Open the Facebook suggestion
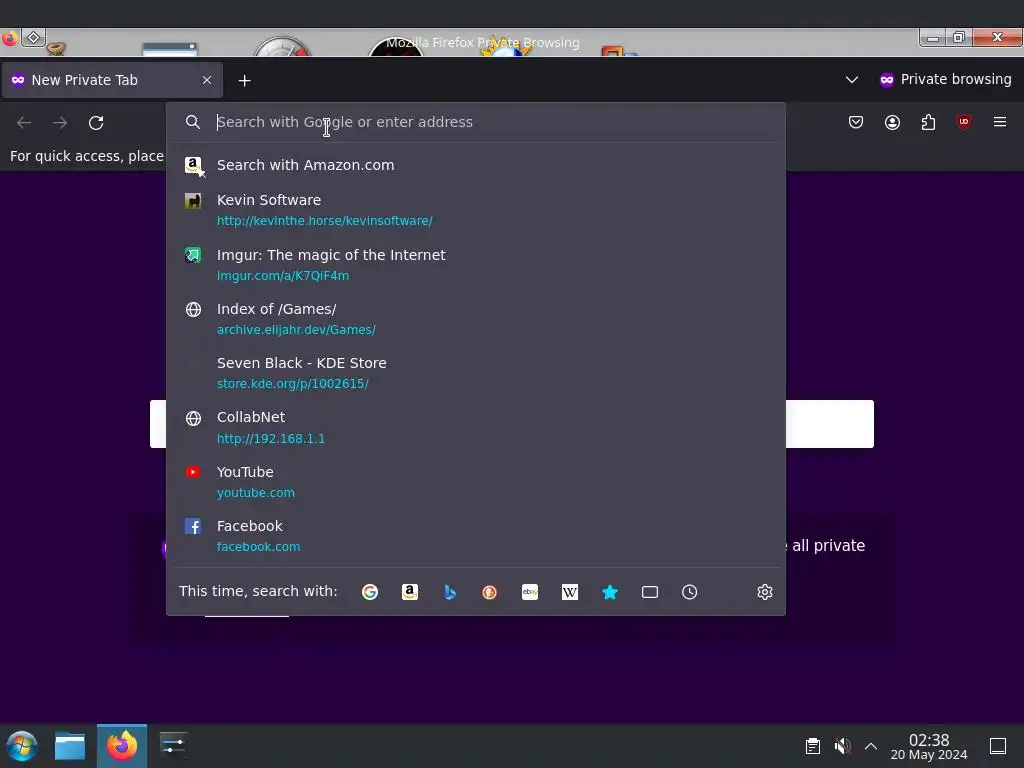Viewport: 1024px width, 768px height. click(x=476, y=536)
